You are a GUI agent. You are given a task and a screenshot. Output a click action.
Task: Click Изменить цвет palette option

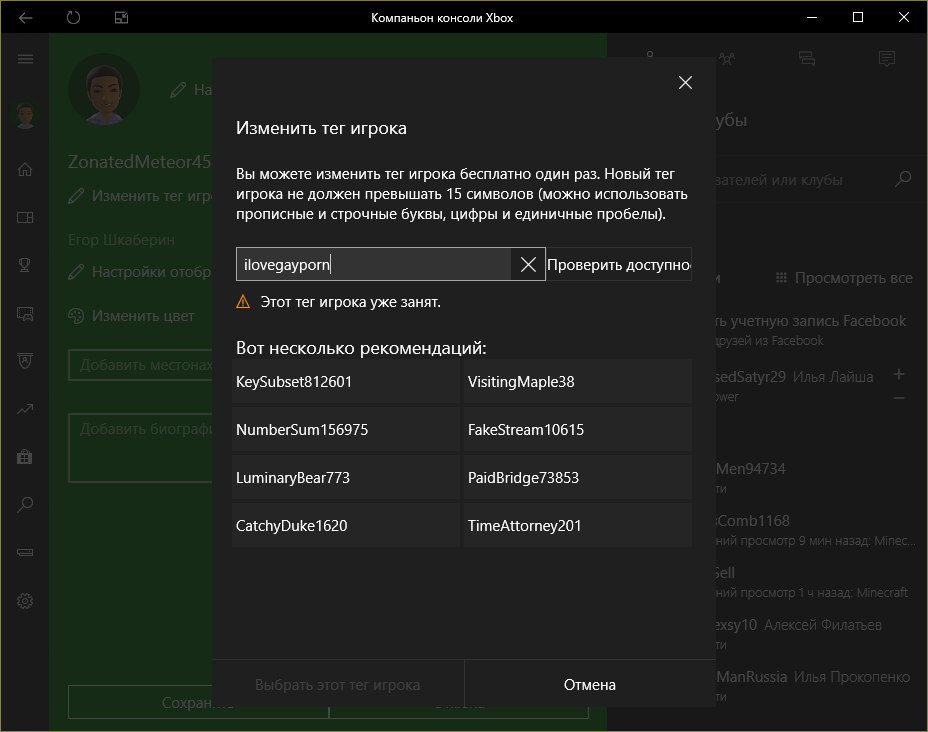coord(131,316)
